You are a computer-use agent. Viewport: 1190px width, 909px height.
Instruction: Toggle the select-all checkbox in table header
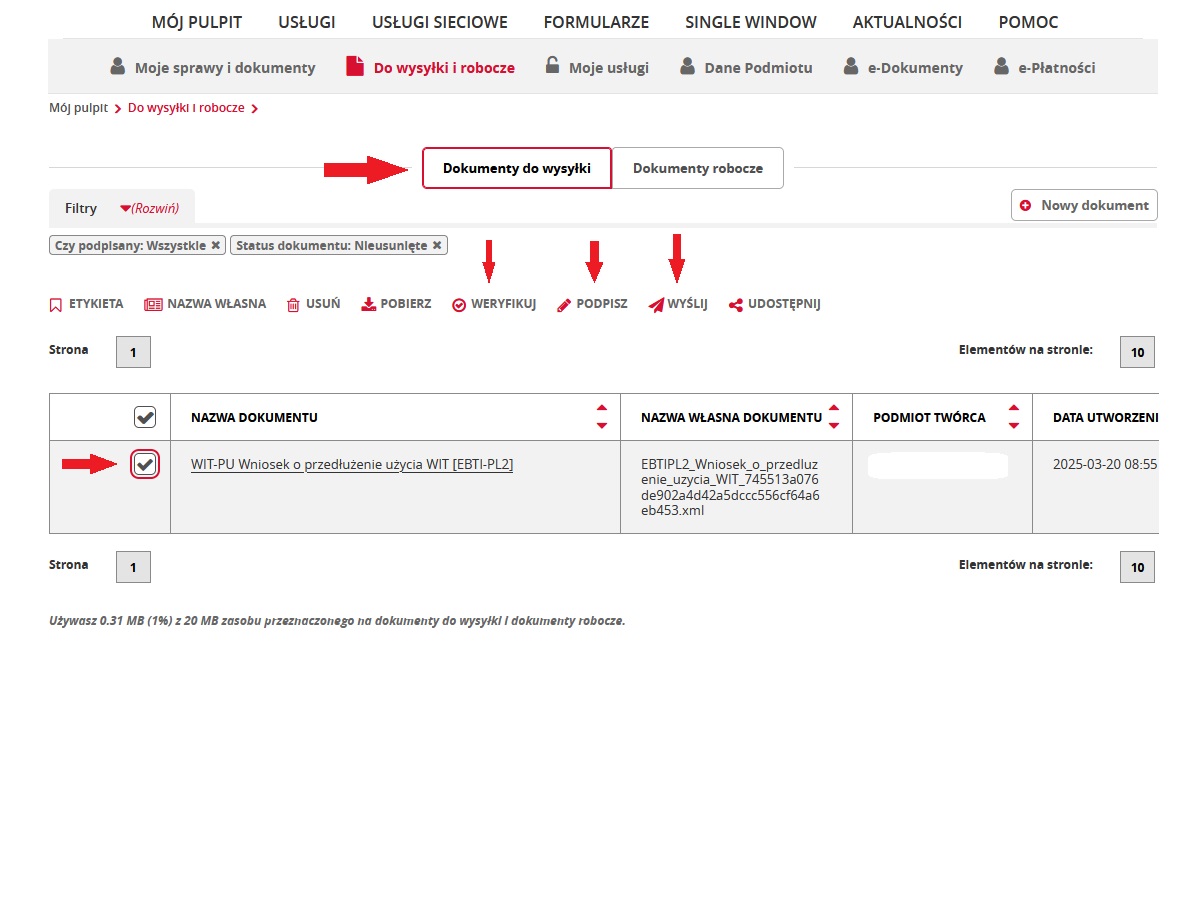point(145,417)
